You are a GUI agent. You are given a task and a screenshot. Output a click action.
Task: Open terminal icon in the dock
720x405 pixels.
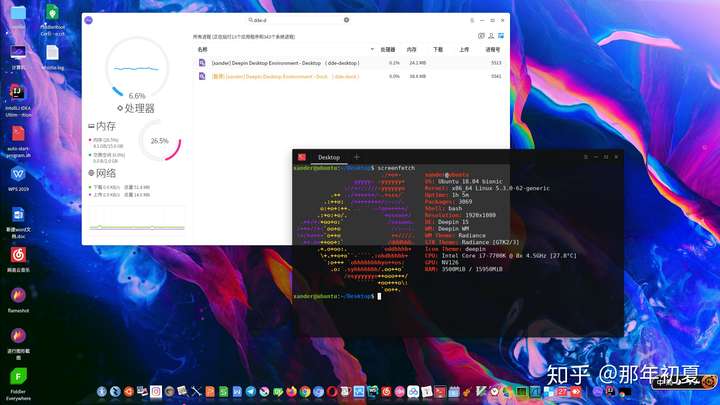(440, 392)
